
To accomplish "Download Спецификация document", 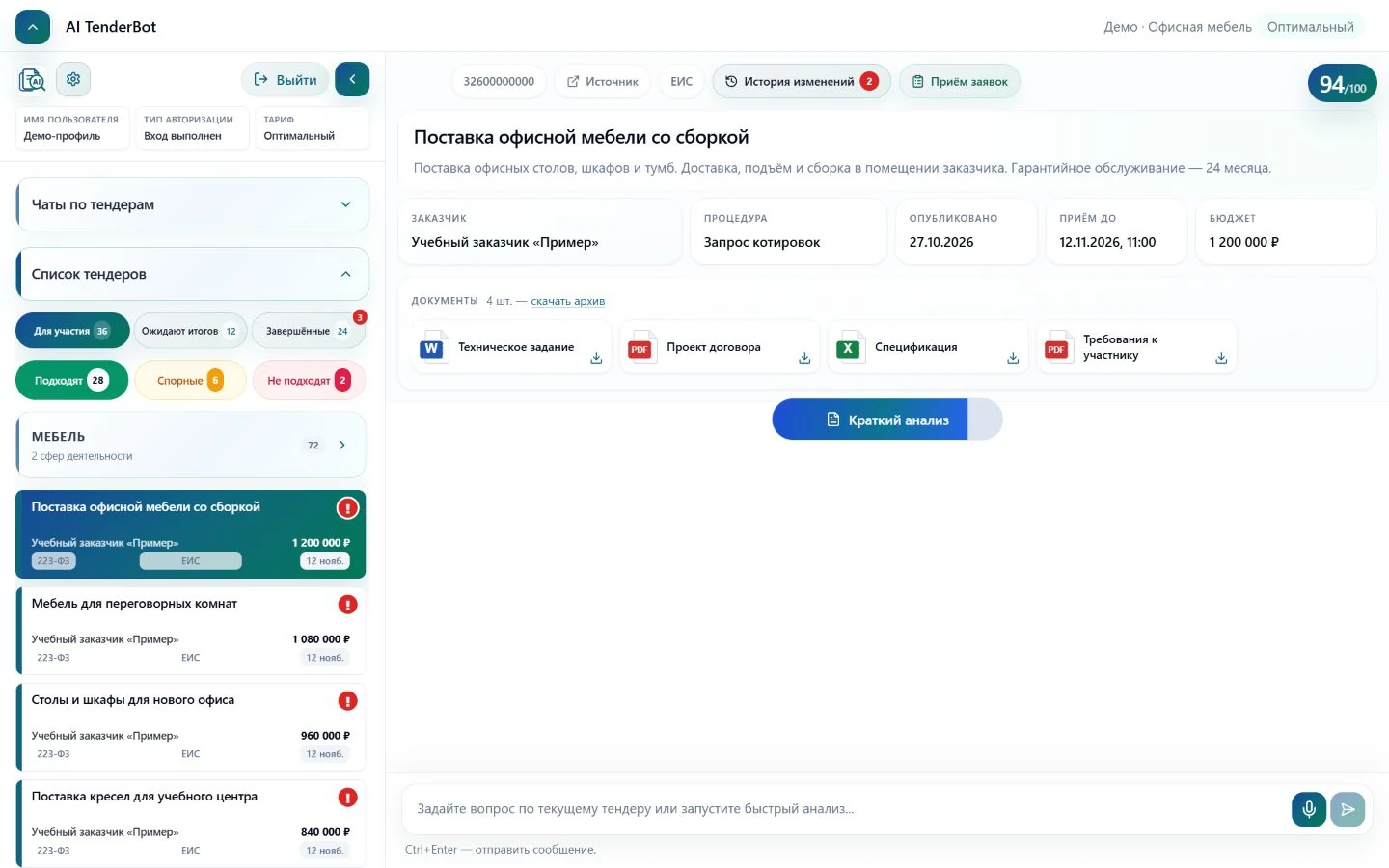I will click(x=1013, y=358).
